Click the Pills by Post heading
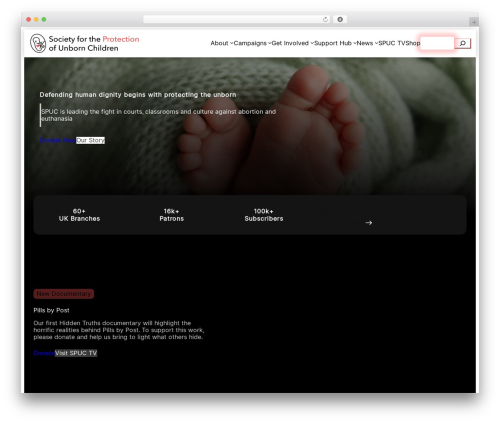500x423 pixels. tap(51, 310)
